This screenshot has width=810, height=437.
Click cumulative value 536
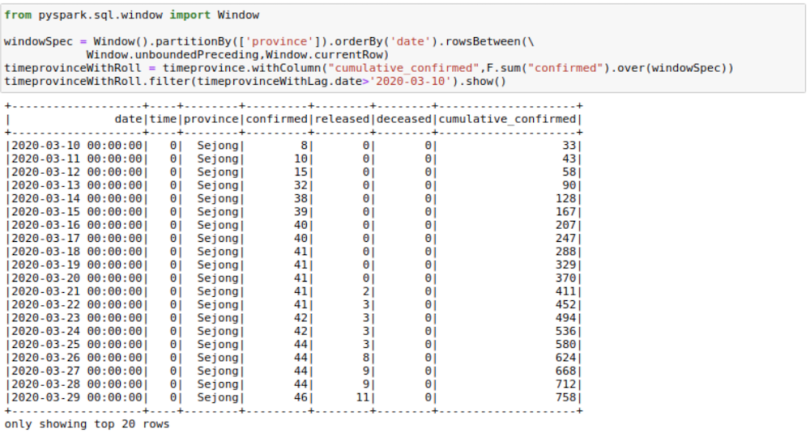(x=566, y=331)
